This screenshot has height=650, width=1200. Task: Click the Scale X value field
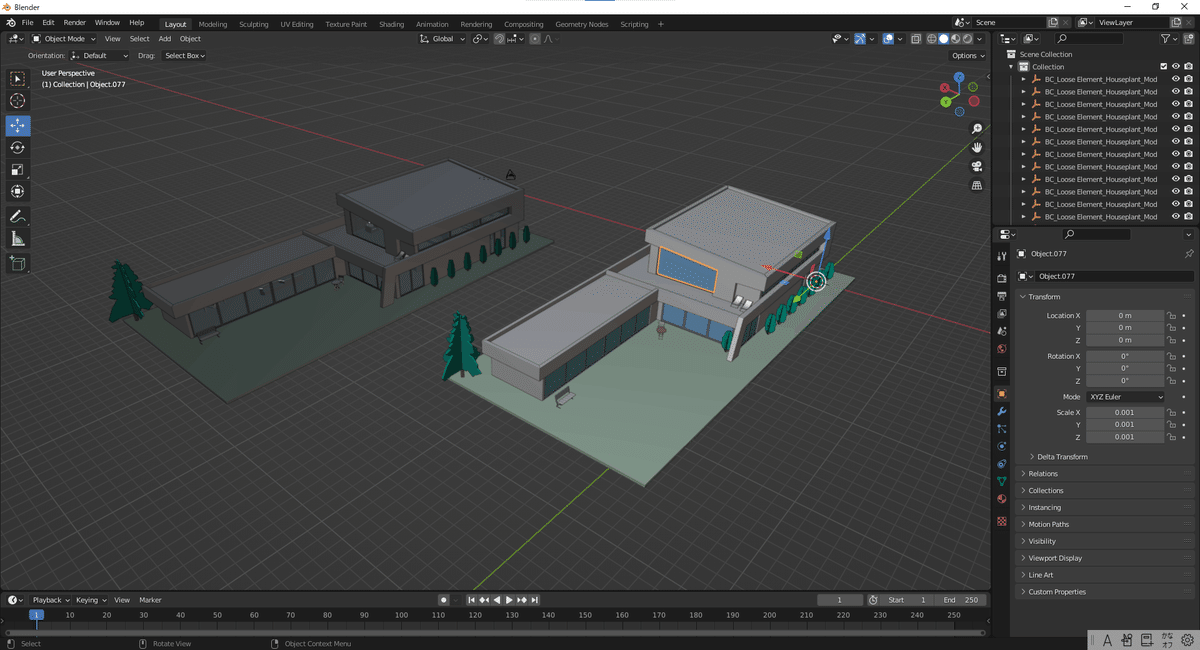point(1125,413)
